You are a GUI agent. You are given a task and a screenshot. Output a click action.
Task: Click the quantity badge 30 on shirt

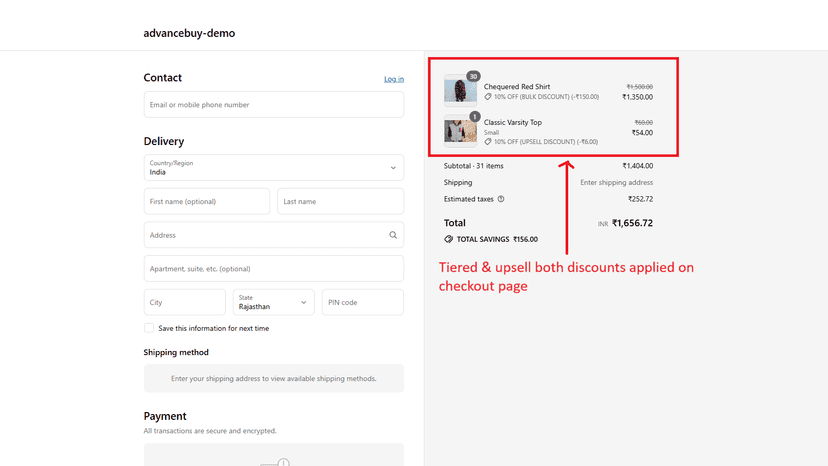(473, 77)
